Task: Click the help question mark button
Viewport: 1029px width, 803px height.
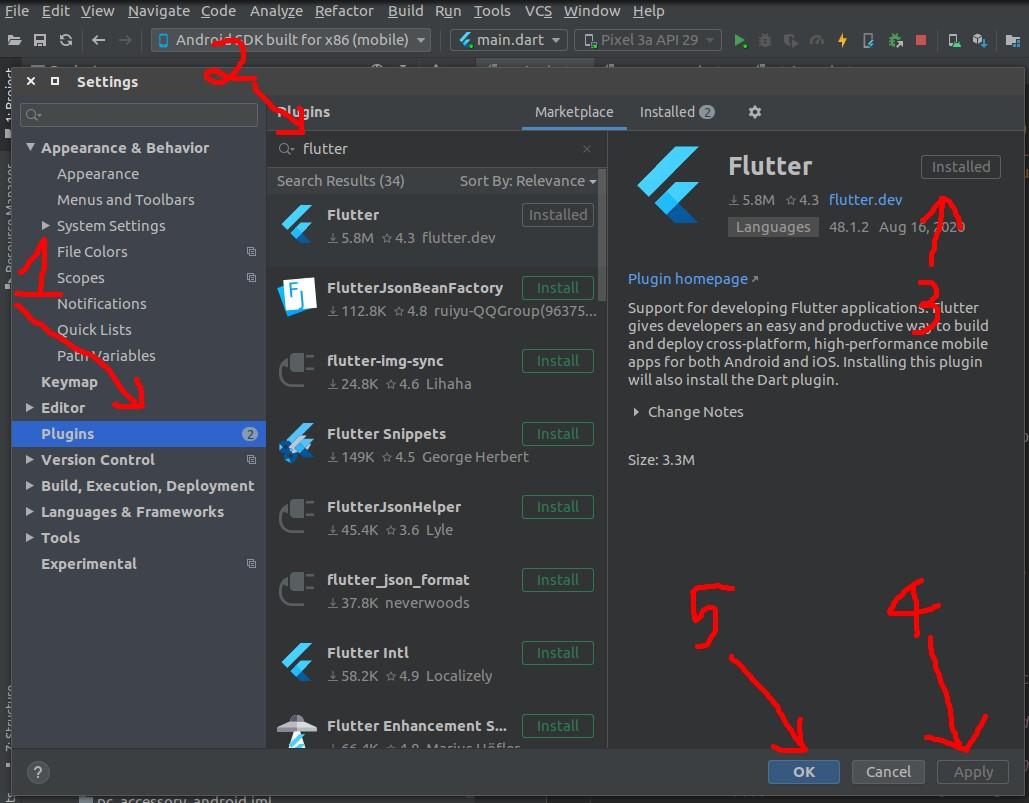Action: (38, 772)
